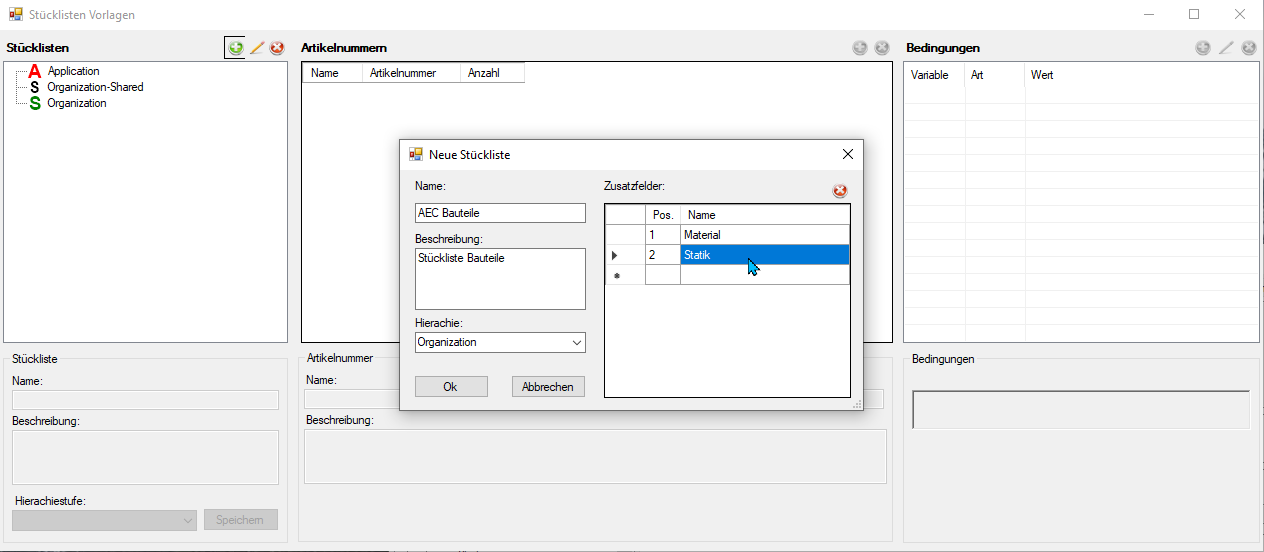Click the Art column header in Bedingungen

[995, 75]
